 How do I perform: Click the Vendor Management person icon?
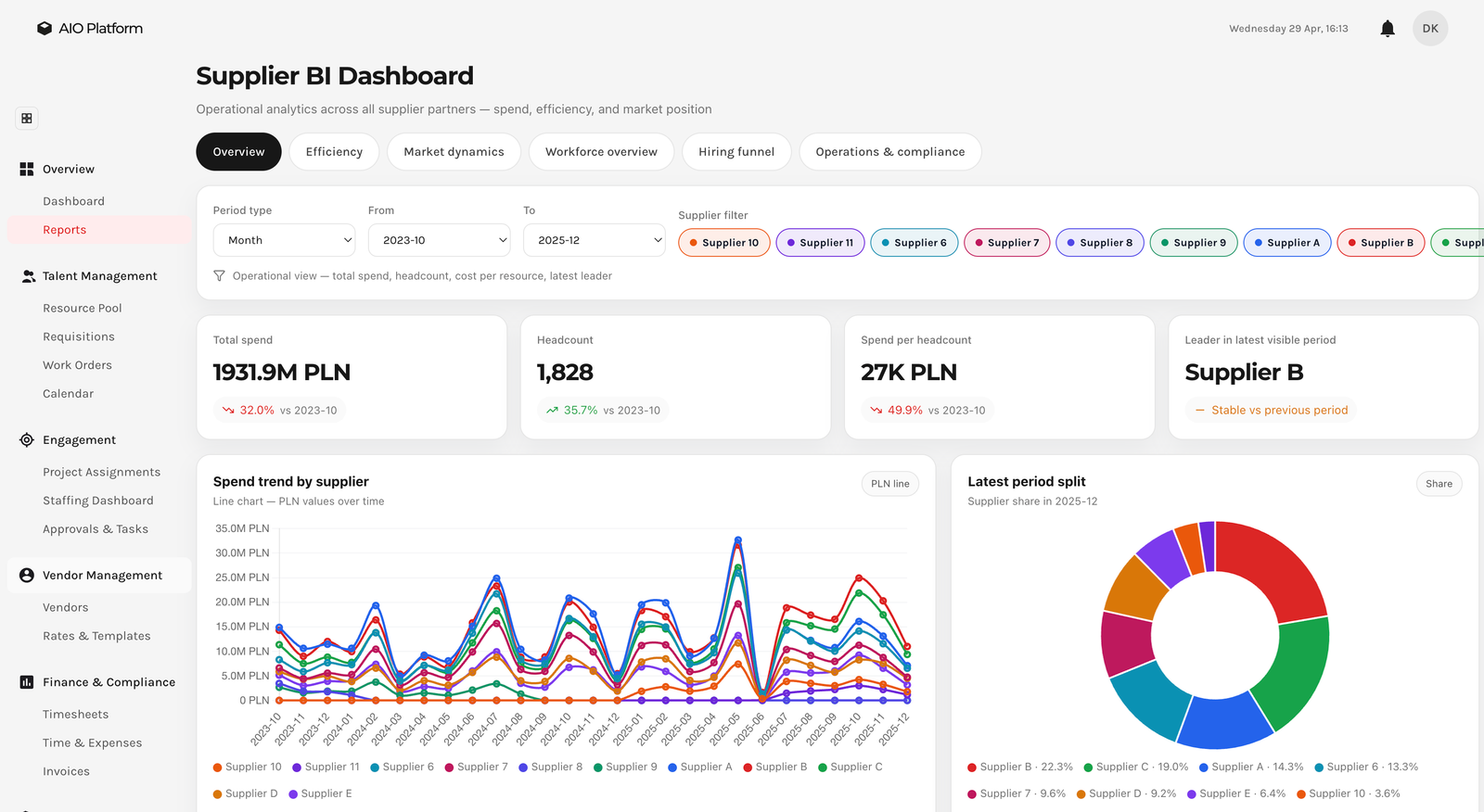click(27, 576)
